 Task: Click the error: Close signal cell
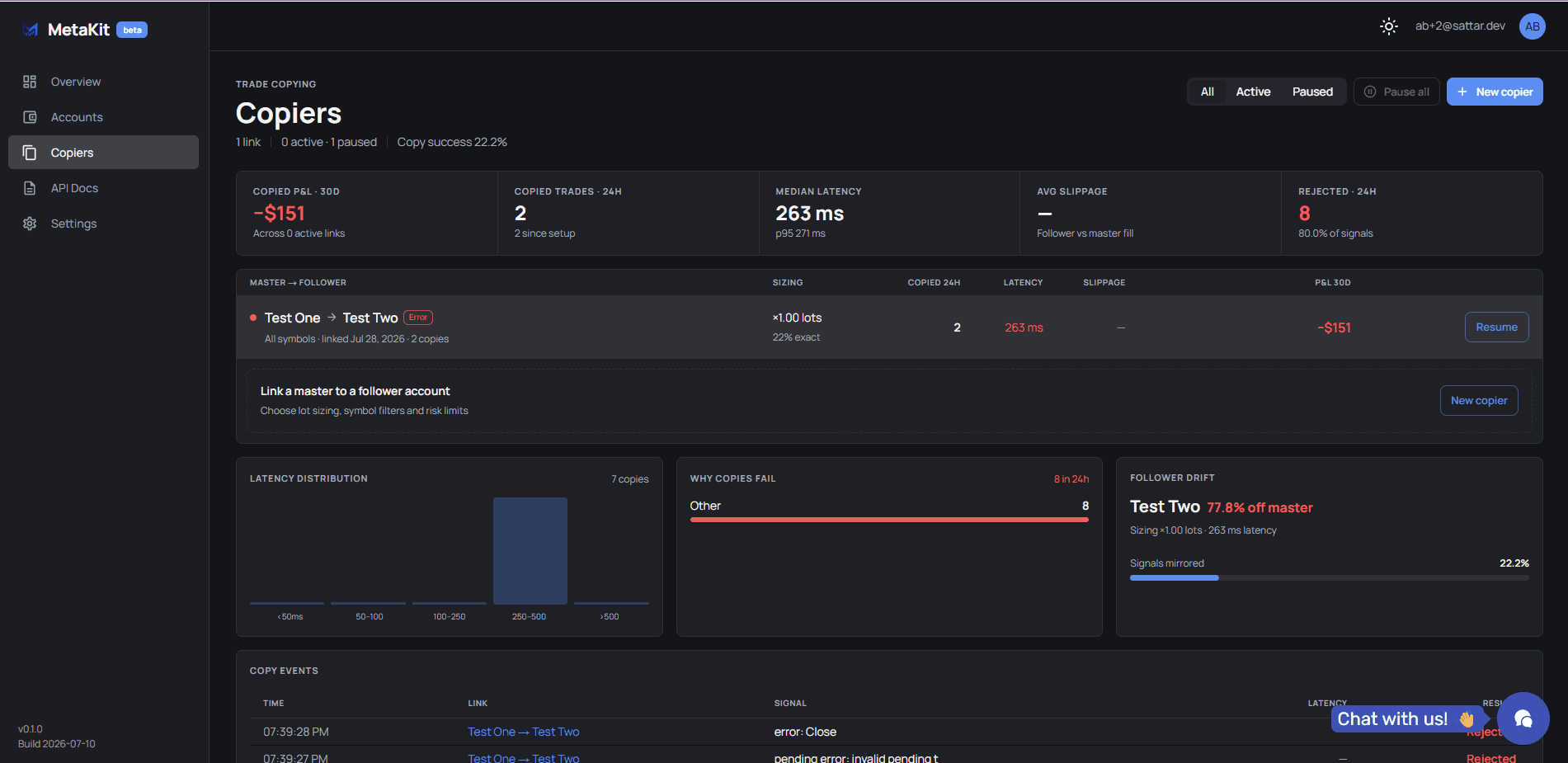(805, 732)
